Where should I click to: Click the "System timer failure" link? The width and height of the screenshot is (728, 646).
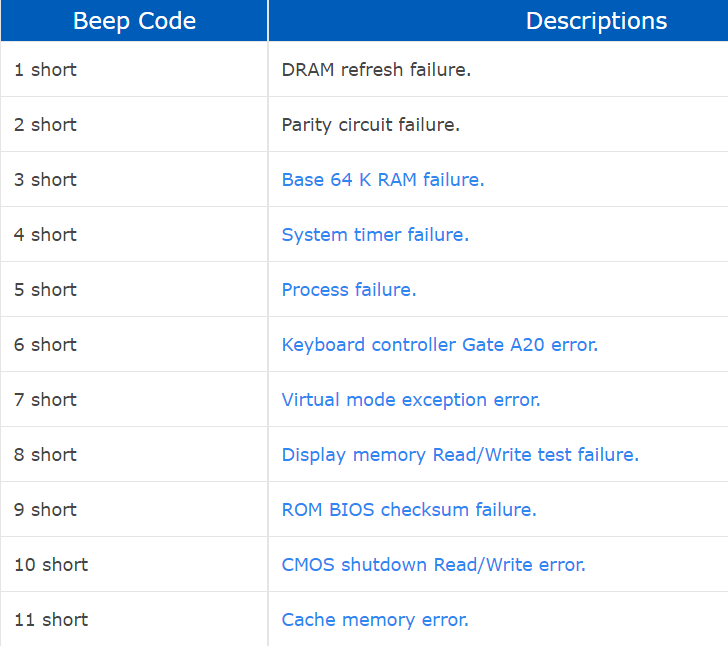pos(375,235)
